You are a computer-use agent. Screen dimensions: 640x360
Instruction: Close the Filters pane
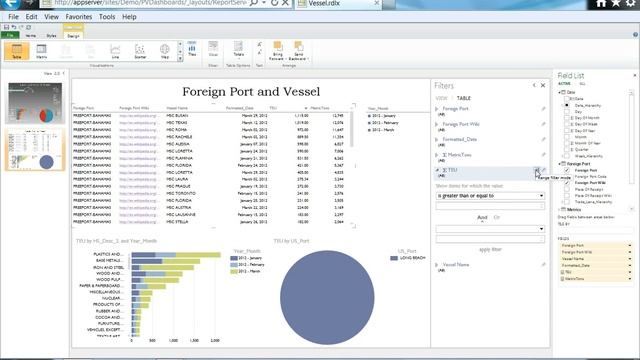click(x=543, y=85)
